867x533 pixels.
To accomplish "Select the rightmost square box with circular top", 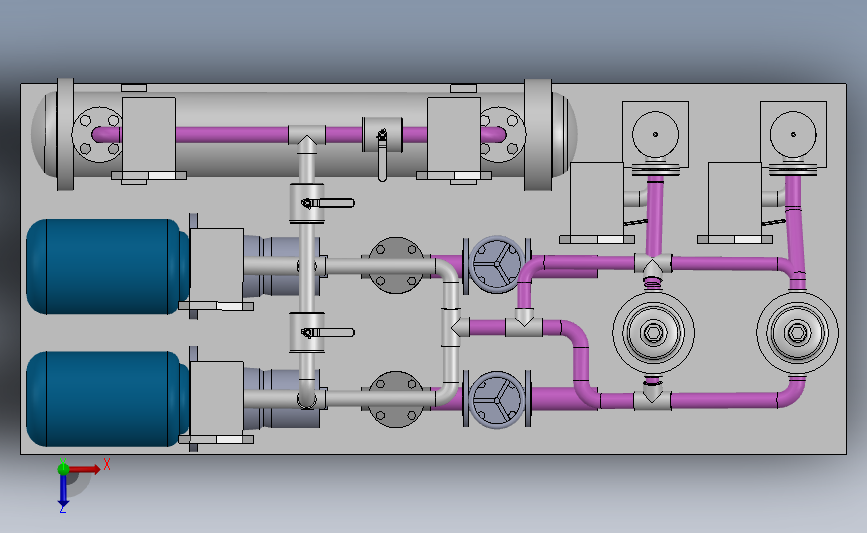I will point(793,134).
